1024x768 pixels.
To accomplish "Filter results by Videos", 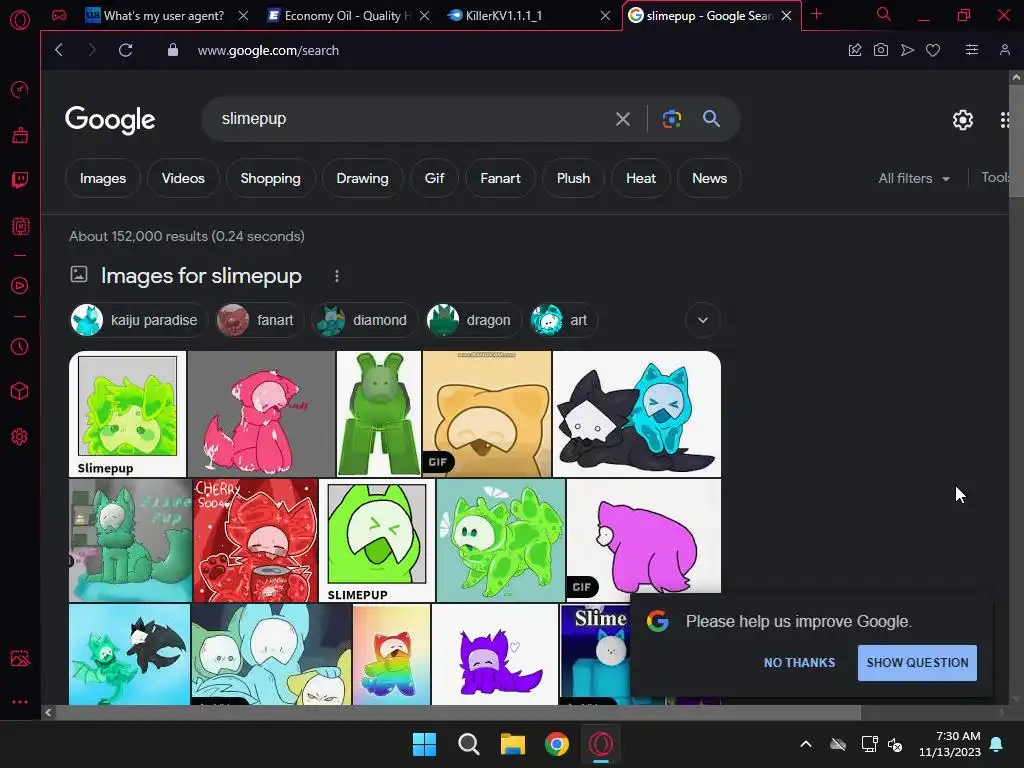I will click(183, 178).
